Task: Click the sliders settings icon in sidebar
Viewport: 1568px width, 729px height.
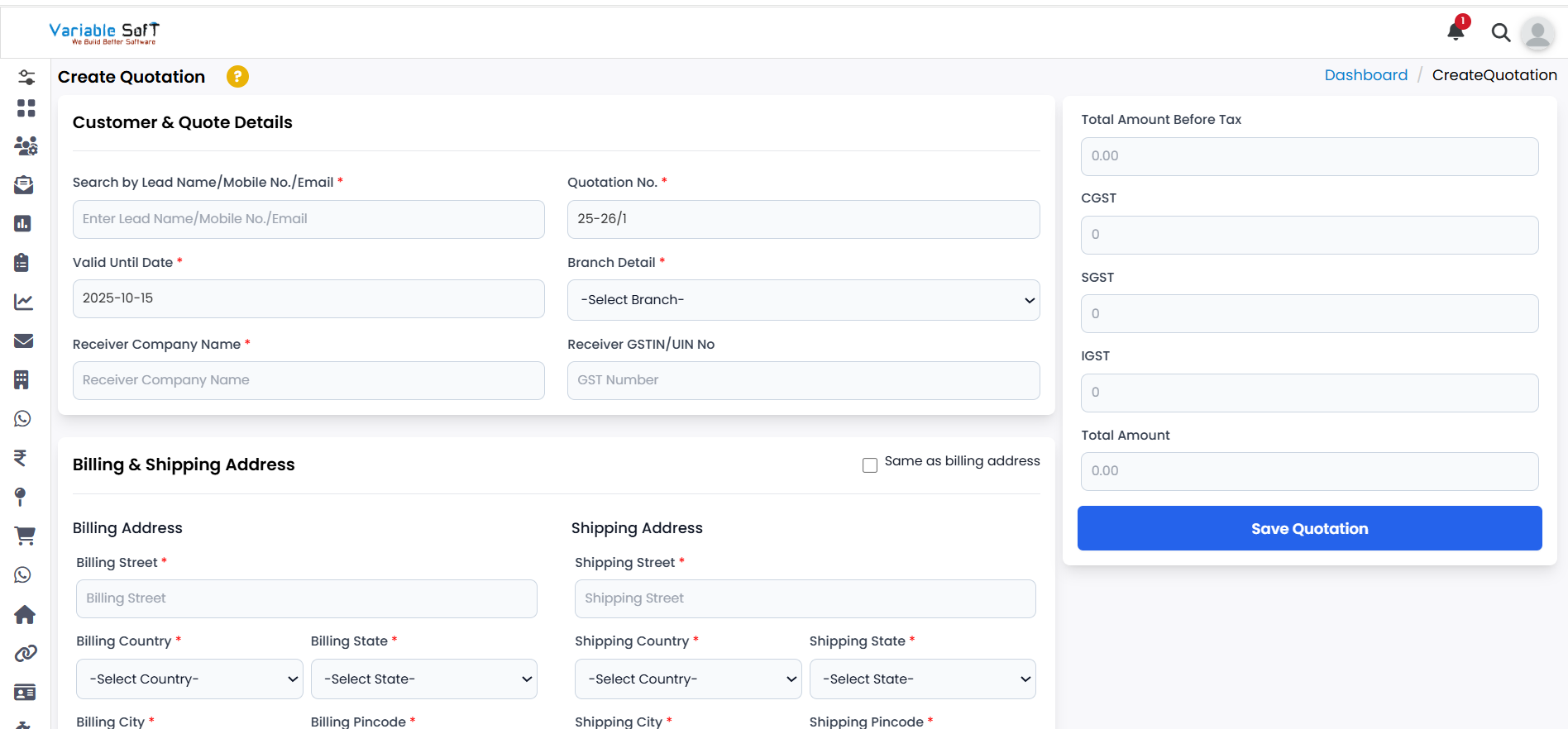Action: [26, 78]
